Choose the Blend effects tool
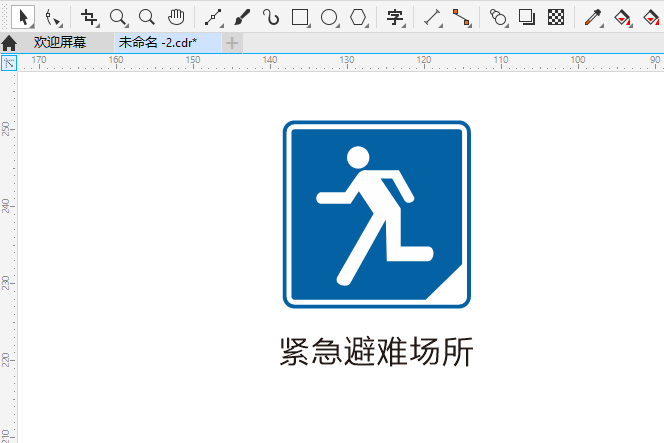Viewport: 664px width, 443px height. click(x=498, y=17)
